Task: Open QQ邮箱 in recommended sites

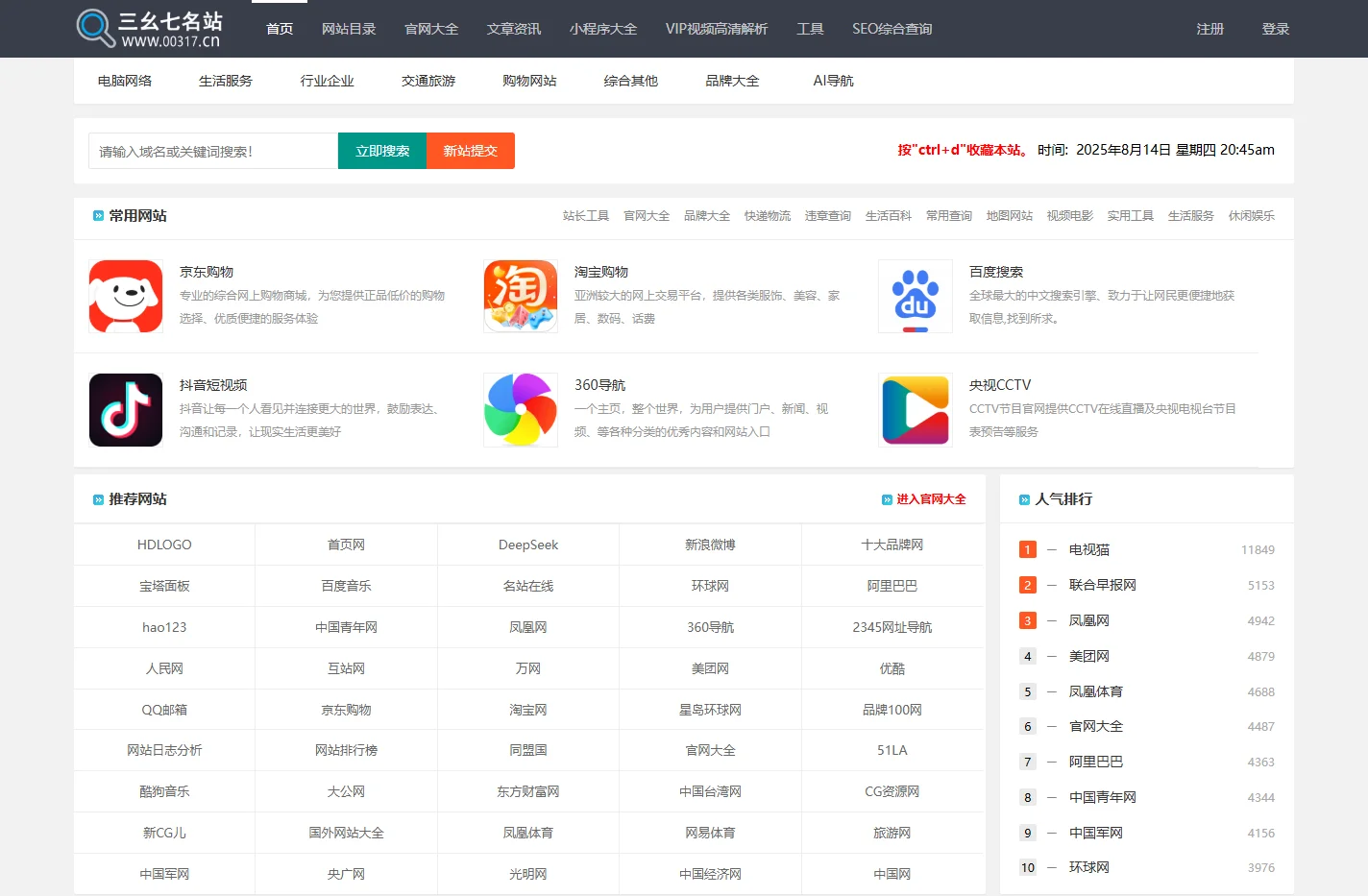Action: pyautogui.click(x=164, y=710)
